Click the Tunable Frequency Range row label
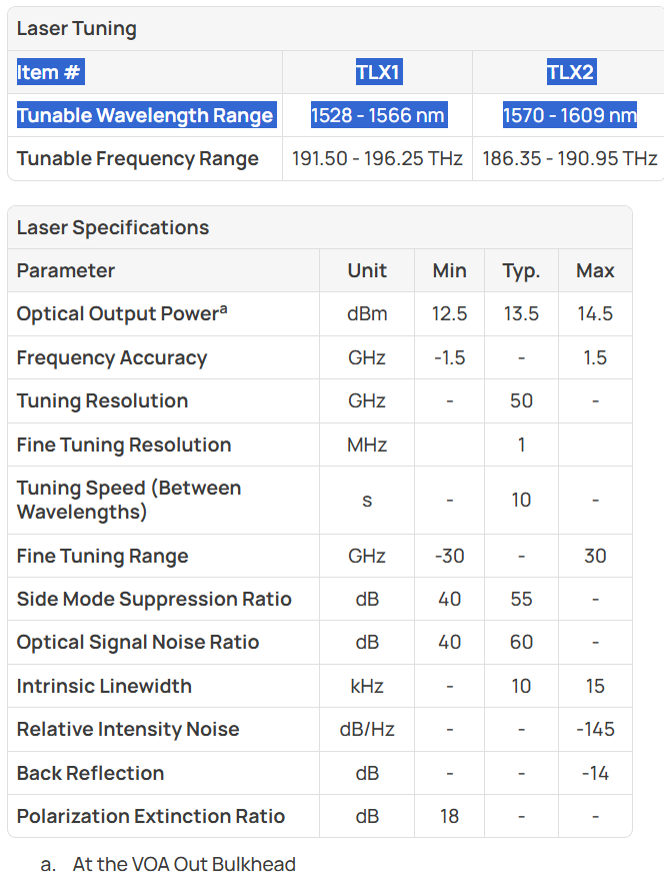 point(138,159)
